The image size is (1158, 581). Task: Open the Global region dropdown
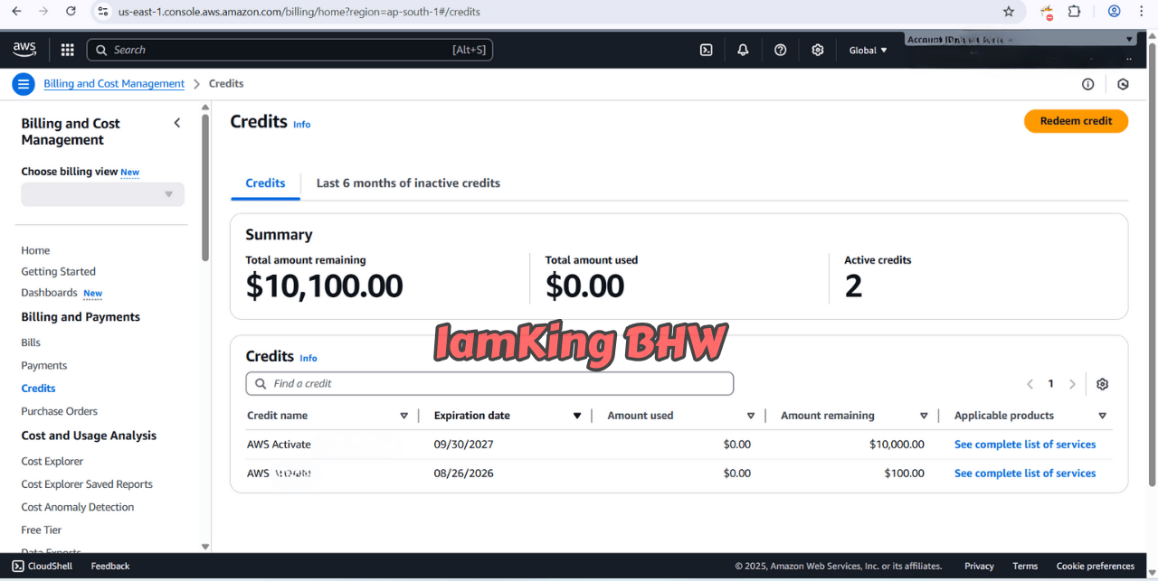pyautogui.click(x=868, y=50)
